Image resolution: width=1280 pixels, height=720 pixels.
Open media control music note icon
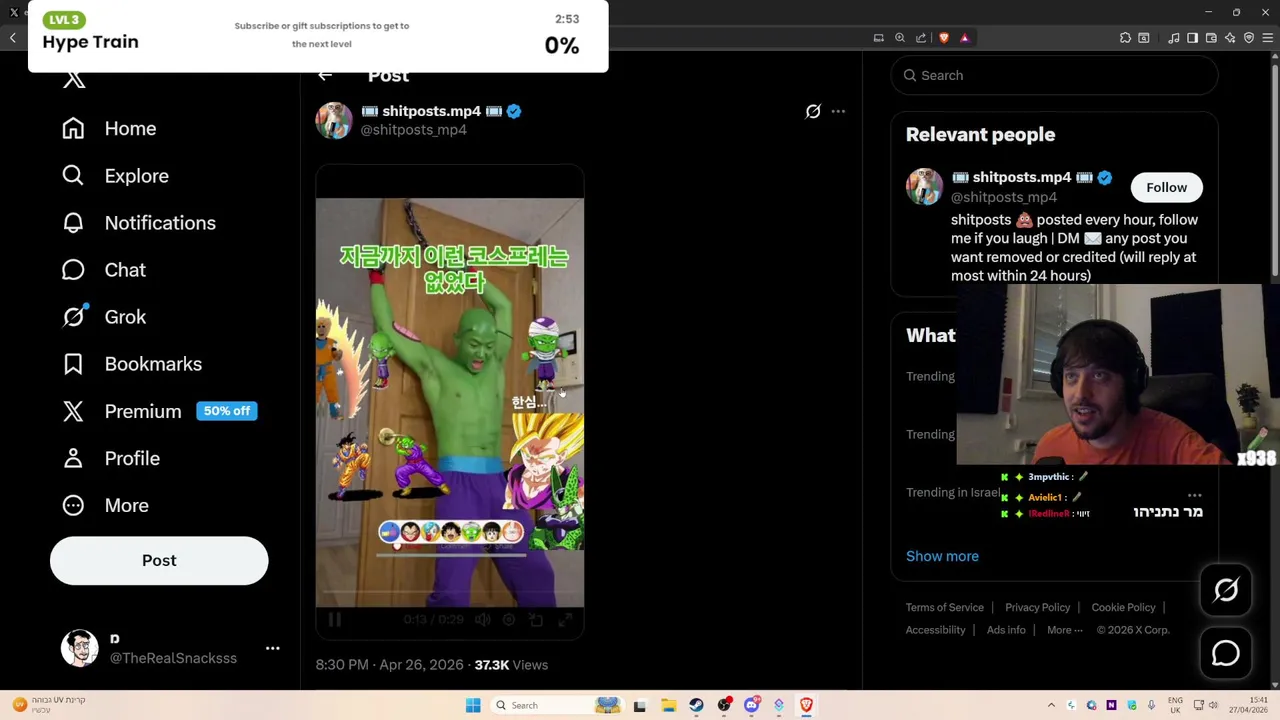pyautogui.click(x=1174, y=38)
